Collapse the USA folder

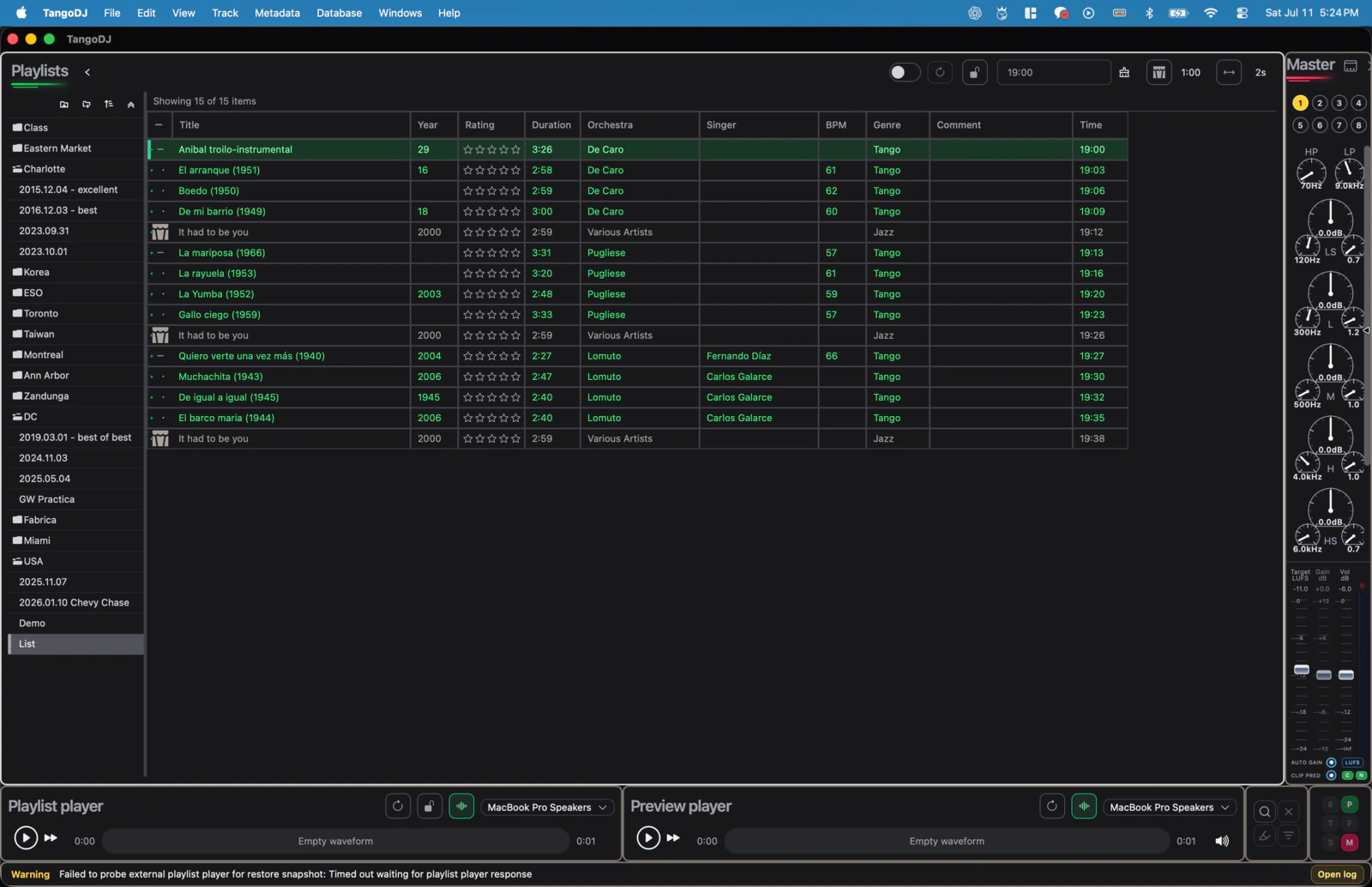pos(17,562)
